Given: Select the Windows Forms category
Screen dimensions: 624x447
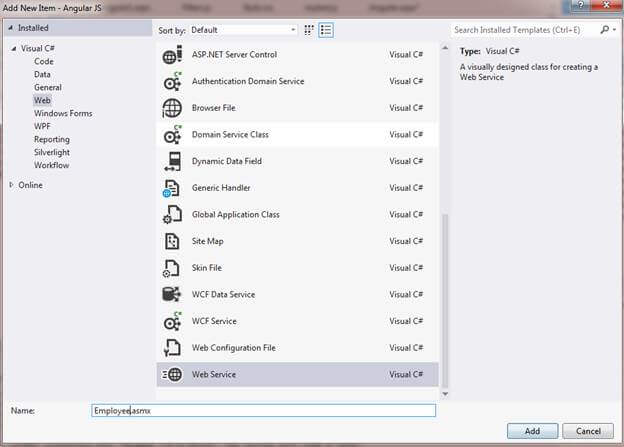Looking at the screenshot, I should [63, 113].
